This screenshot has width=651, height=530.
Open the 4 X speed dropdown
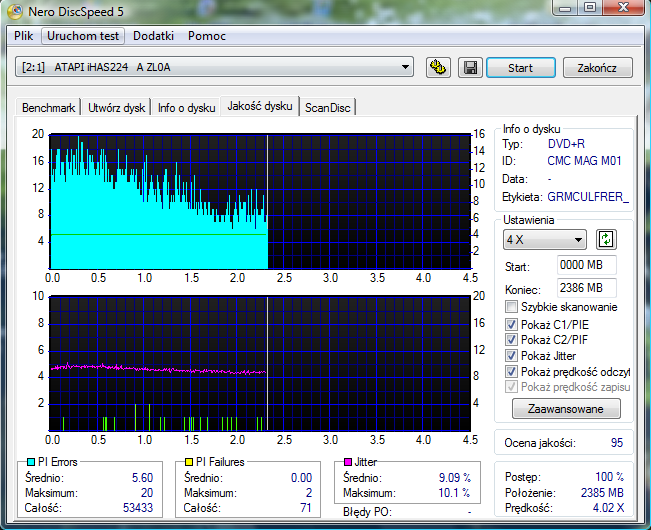coord(545,239)
